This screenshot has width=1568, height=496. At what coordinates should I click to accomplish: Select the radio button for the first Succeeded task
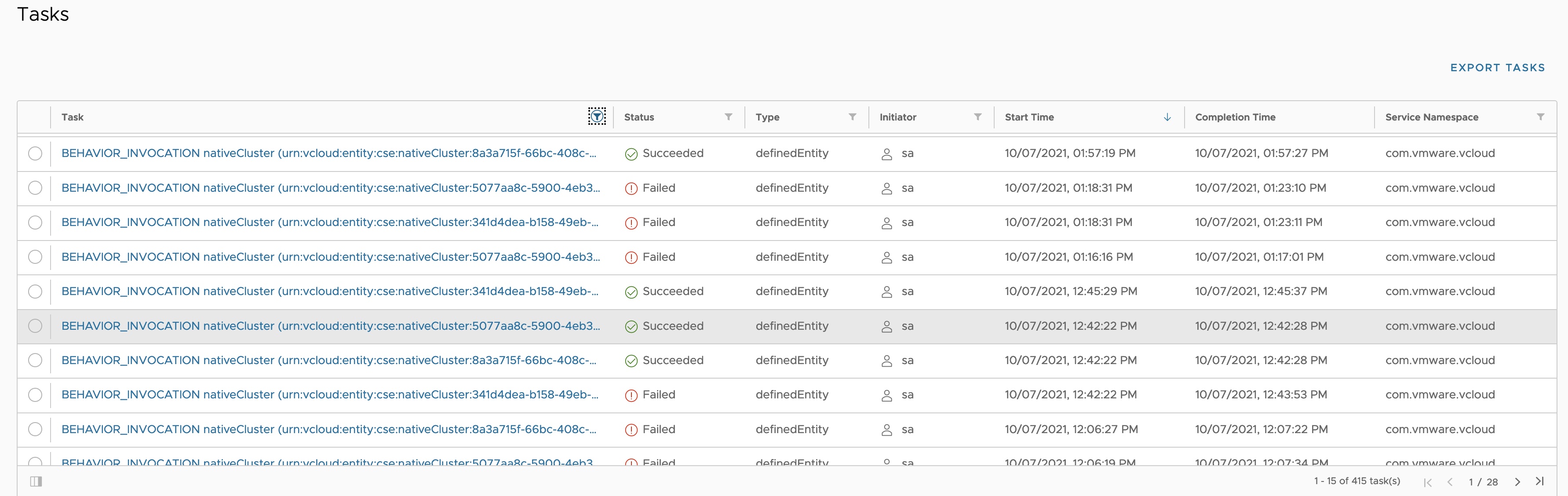(x=35, y=153)
